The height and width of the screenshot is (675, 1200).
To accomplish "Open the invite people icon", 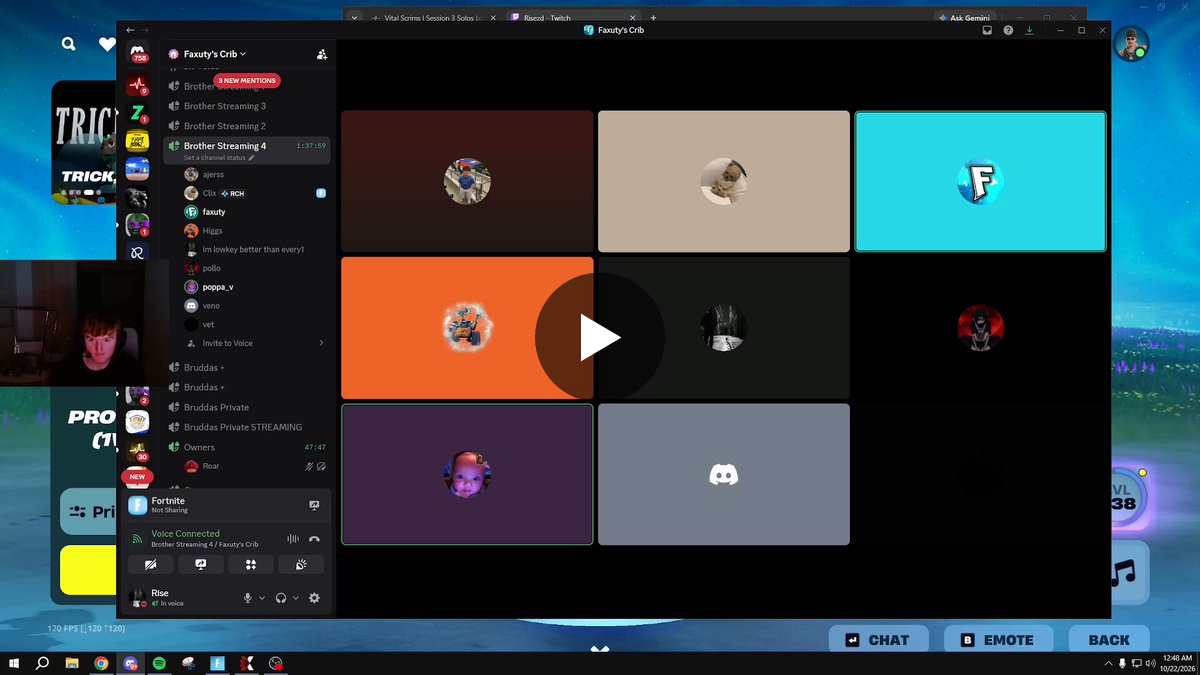I will (322, 54).
